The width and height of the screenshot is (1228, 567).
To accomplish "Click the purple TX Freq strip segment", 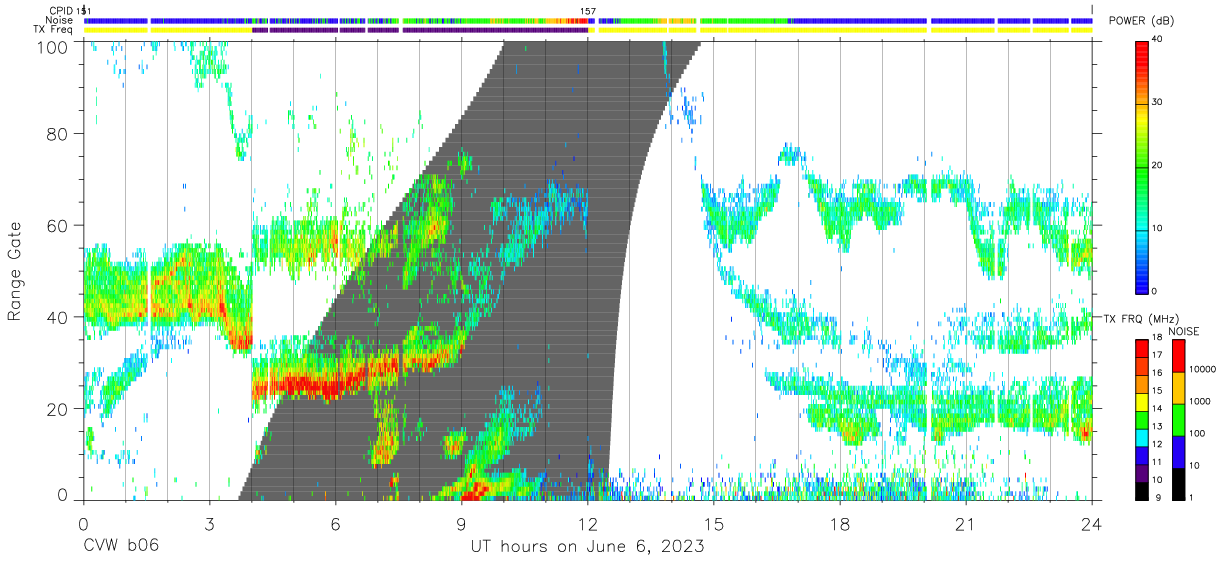I will (x=420, y=30).
